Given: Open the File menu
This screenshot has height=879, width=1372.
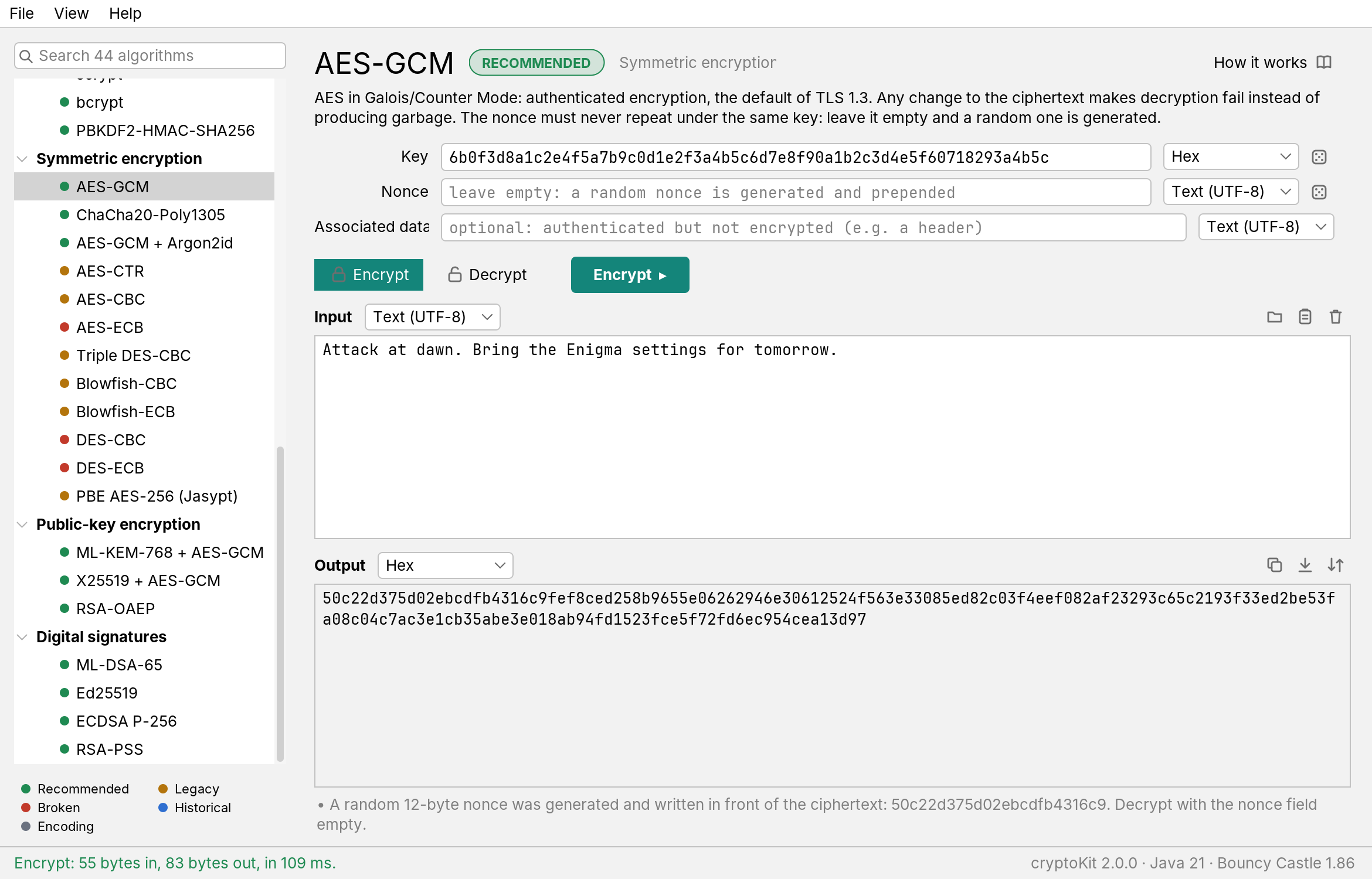Looking at the screenshot, I should pos(22,13).
